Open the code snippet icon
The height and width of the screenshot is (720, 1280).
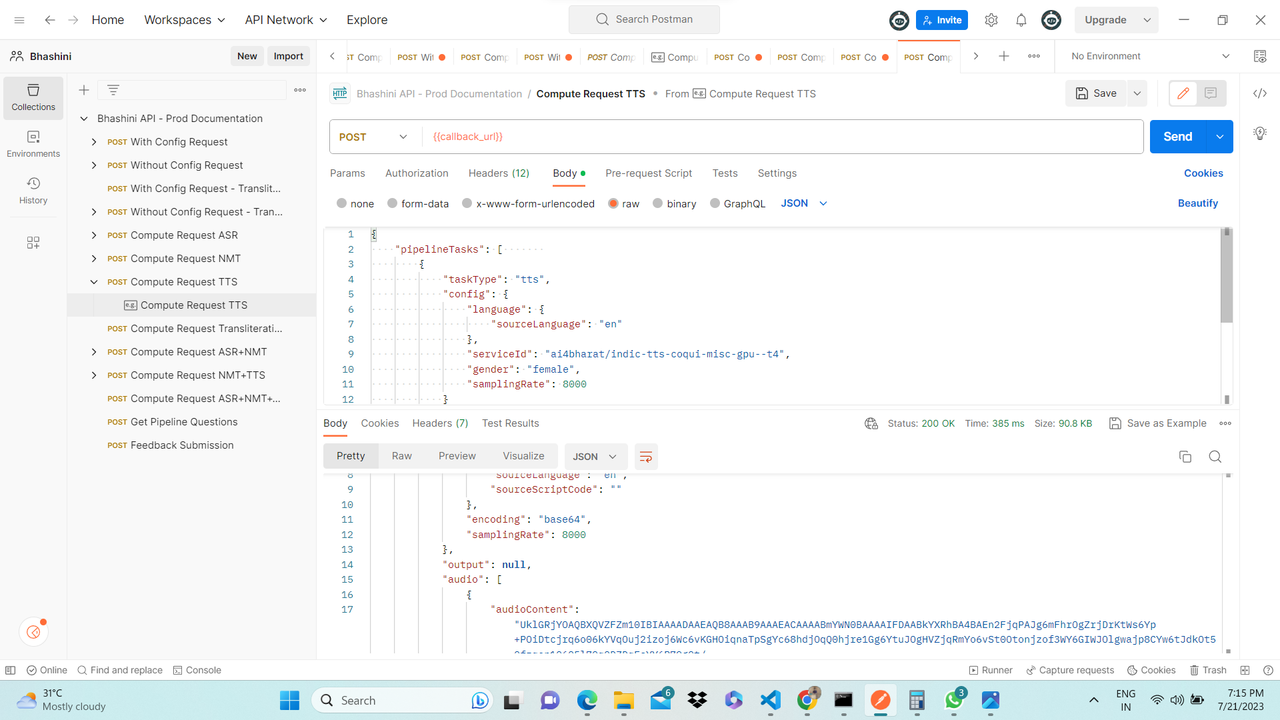[1259, 93]
